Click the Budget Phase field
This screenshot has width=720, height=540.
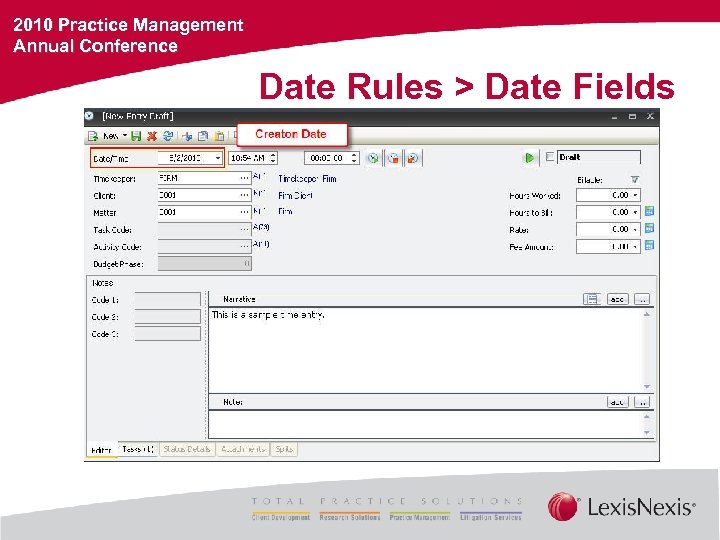coord(205,264)
